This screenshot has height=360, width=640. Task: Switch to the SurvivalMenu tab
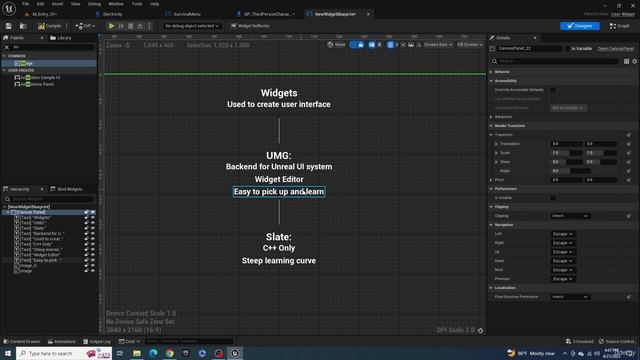(187, 14)
